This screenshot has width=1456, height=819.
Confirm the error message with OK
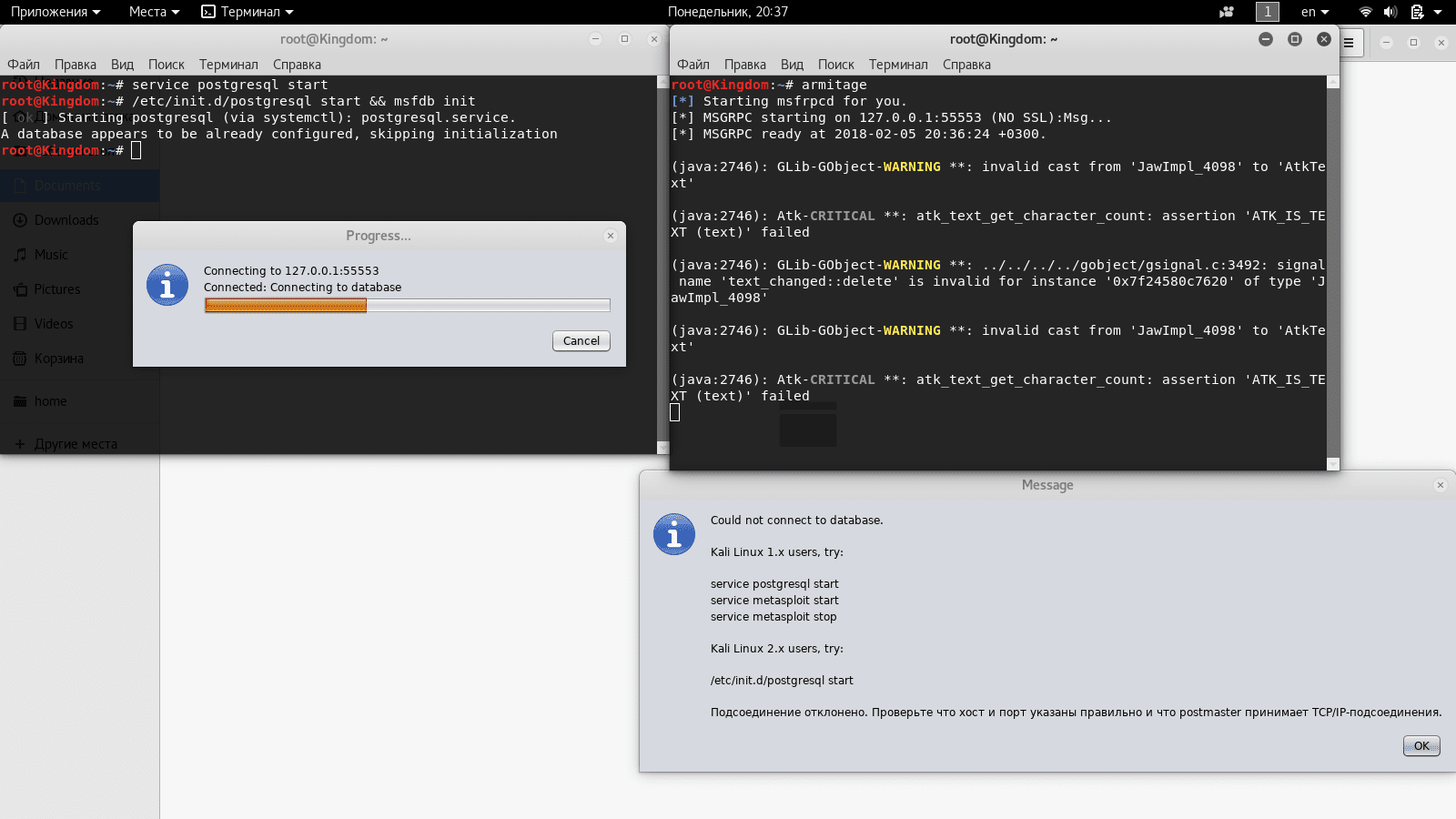[1421, 746]
